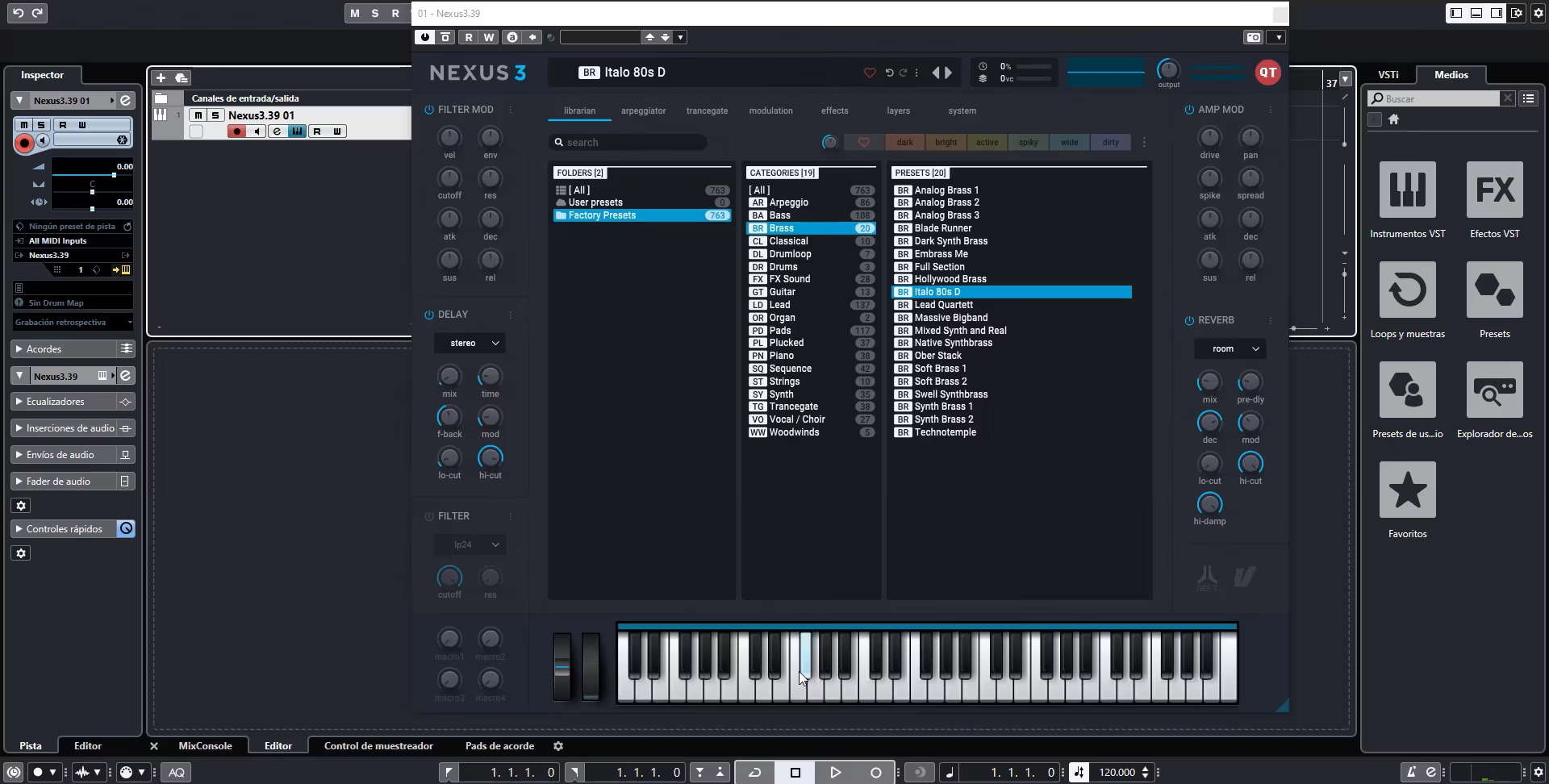This screenshot has width=1549, height=784.
Task: Mute the Nexus3.39 01 track
Action: point(198,115)
